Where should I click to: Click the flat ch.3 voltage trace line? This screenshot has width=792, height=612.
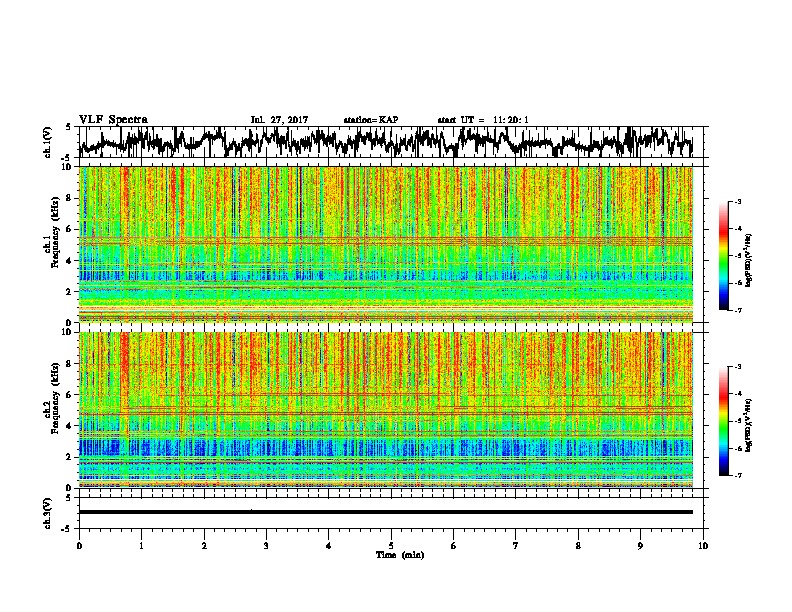(386, 512)
